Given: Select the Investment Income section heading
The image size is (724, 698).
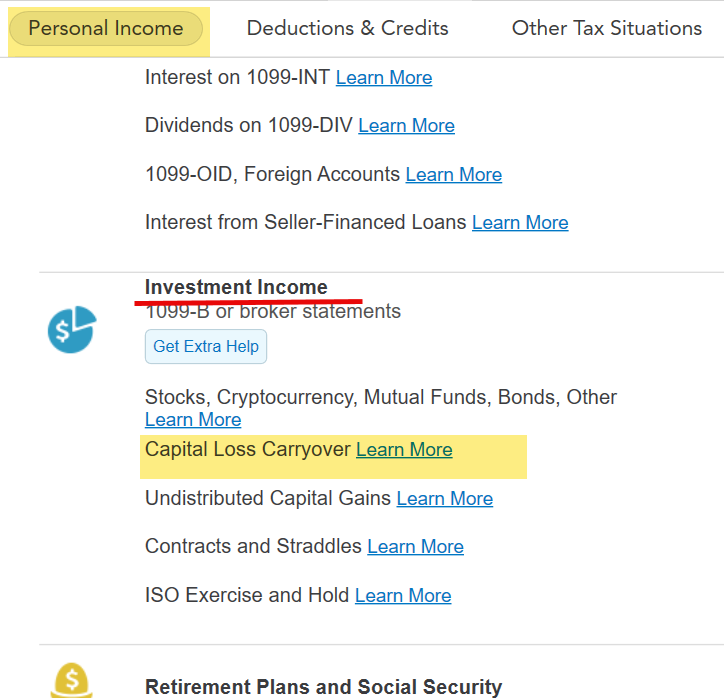Looking at the screenshot, I should 236,287.
